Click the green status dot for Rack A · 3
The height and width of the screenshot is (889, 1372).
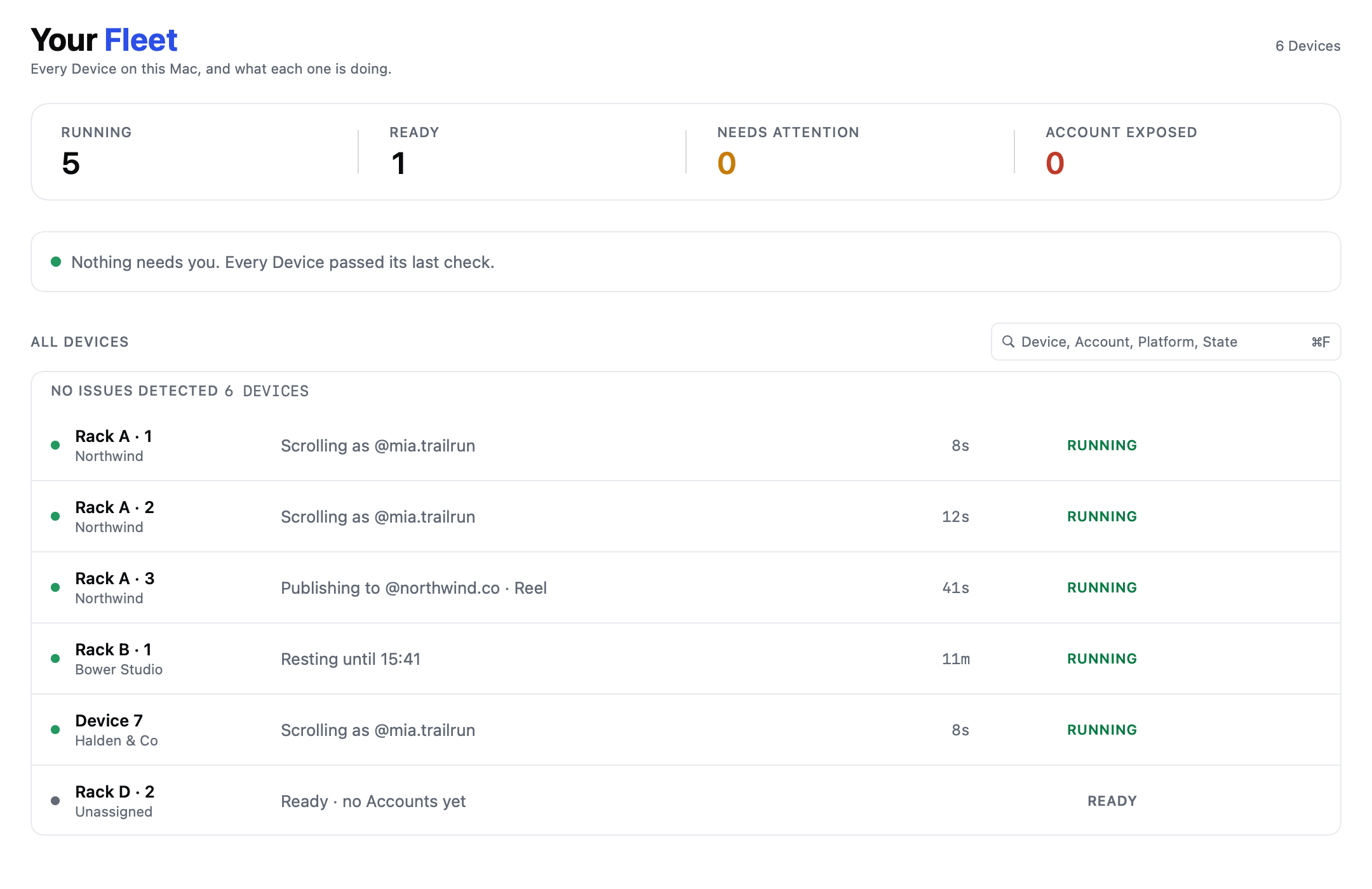[55, 587]
